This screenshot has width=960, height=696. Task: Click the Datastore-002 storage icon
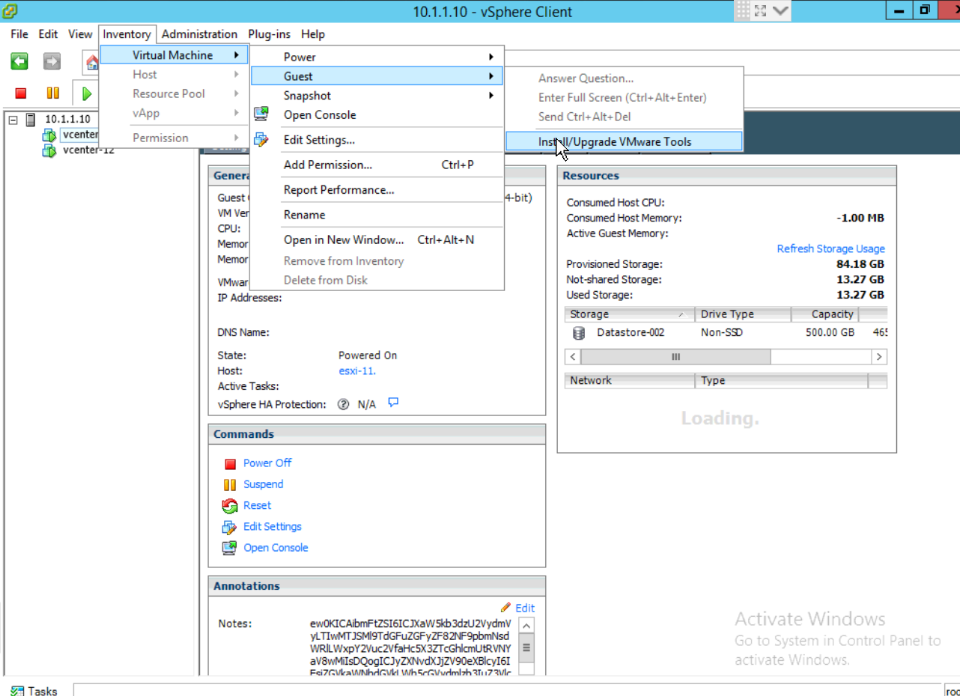(x=581, y=332)
